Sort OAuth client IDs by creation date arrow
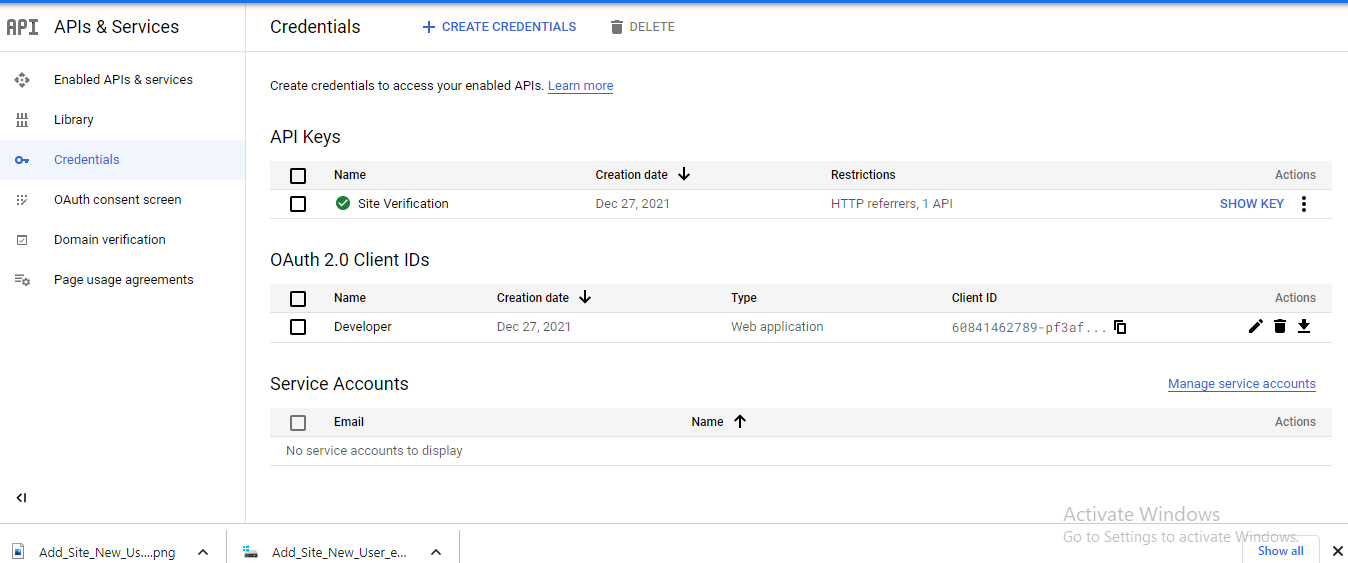 coord(585,297)
